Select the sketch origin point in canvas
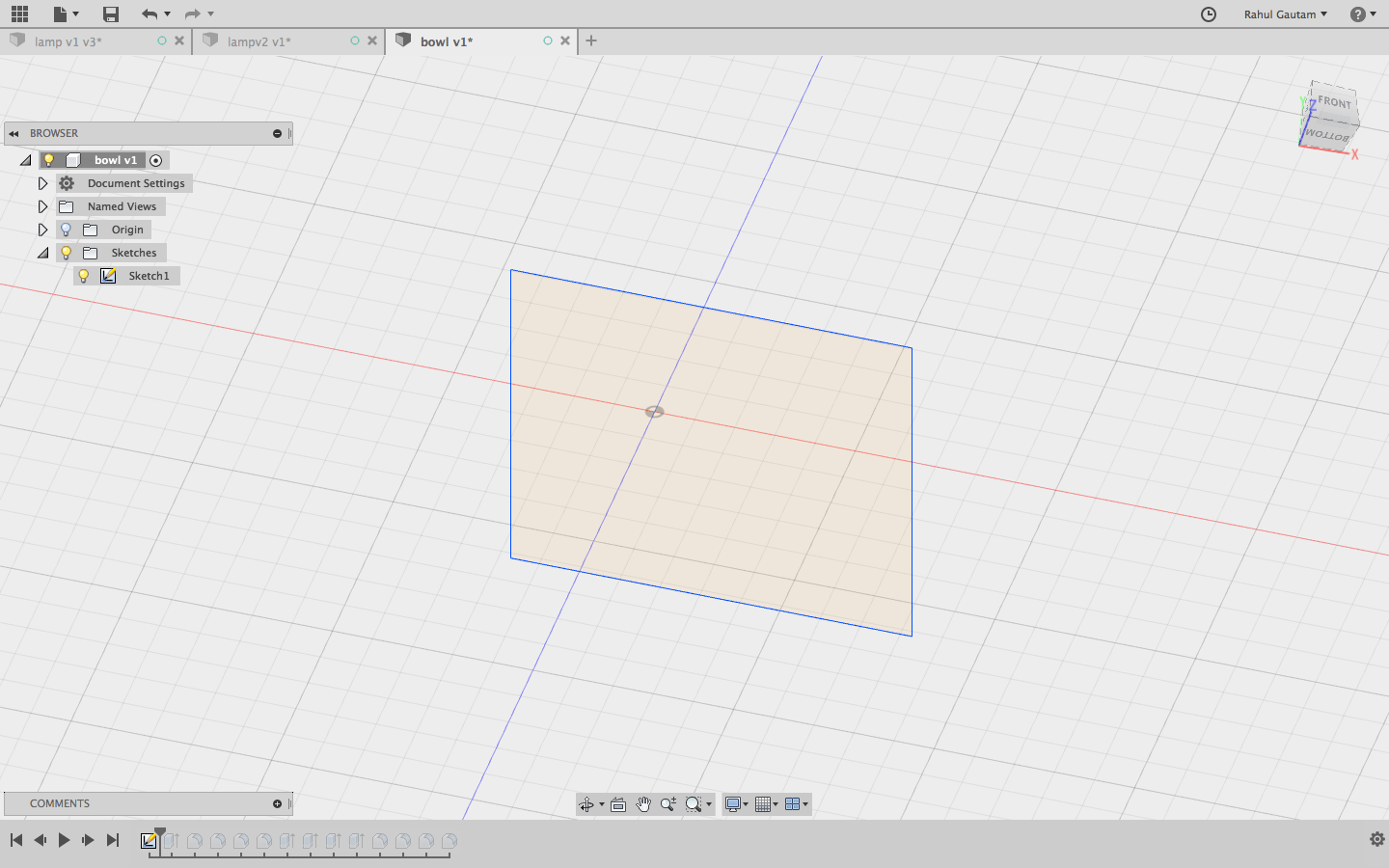 coord(654,412)
